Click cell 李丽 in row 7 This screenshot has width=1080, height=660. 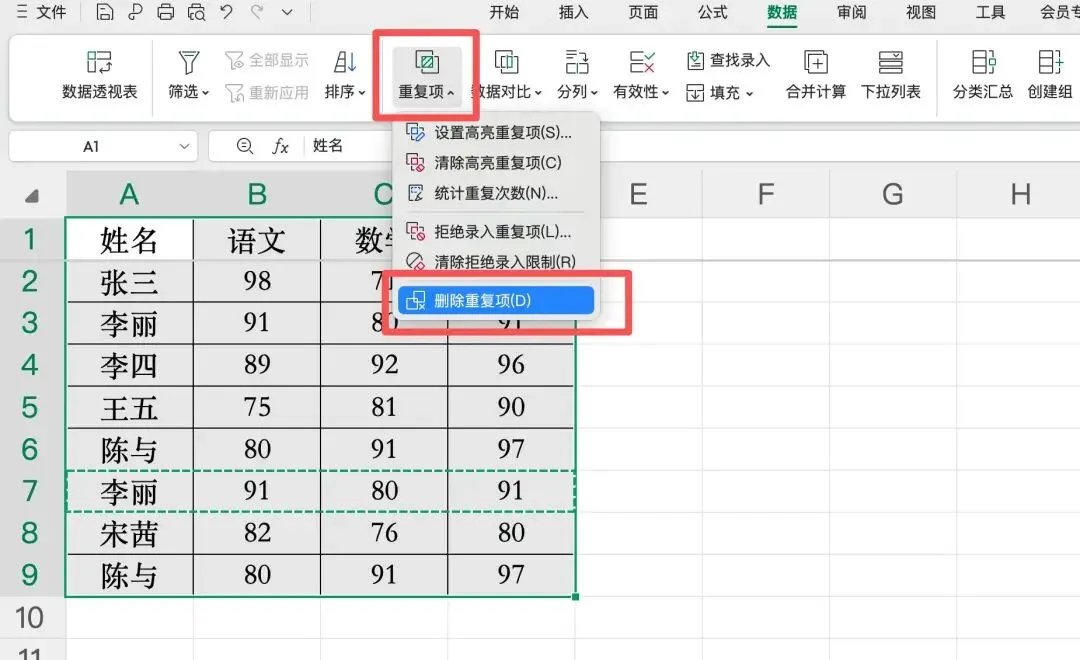[129, 491]
